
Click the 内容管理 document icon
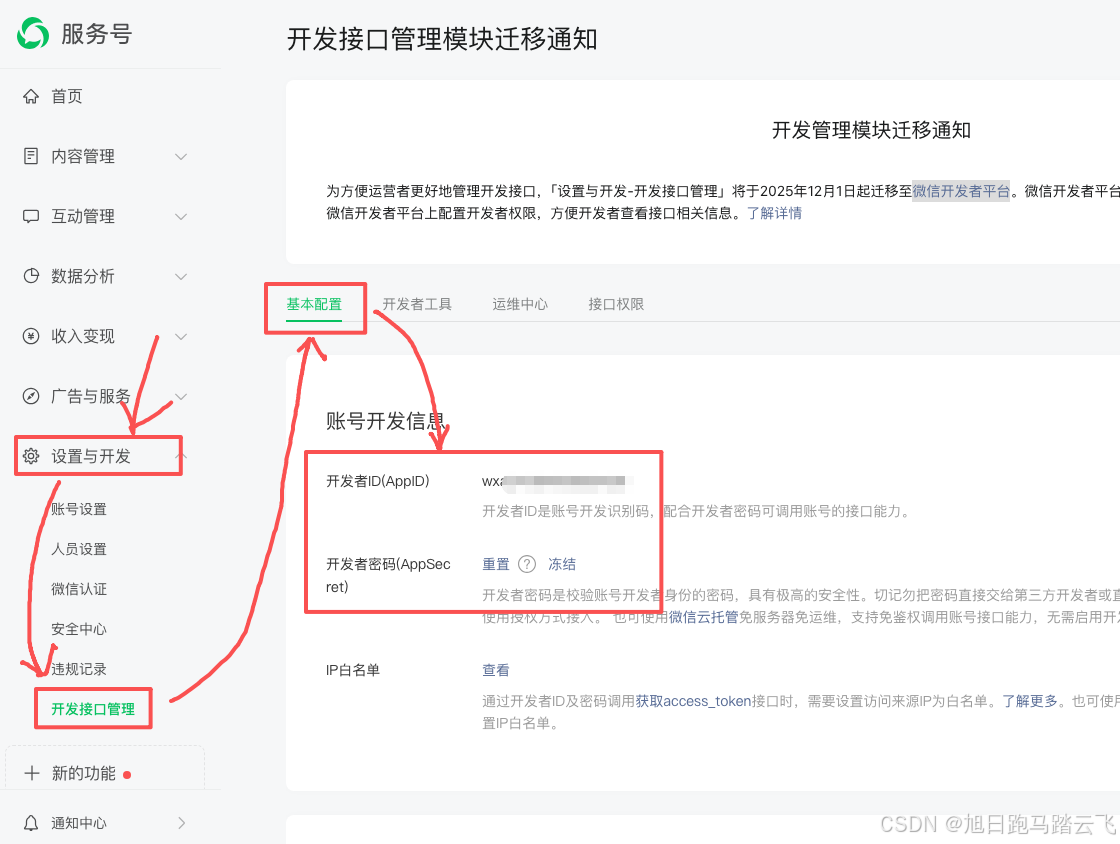31,156
